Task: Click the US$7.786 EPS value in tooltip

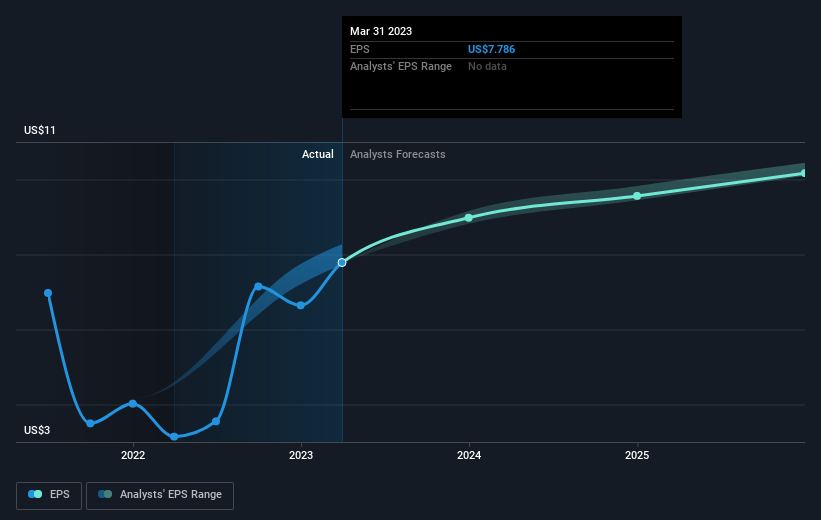Action: pyautogui.click(x=491, y=49)
